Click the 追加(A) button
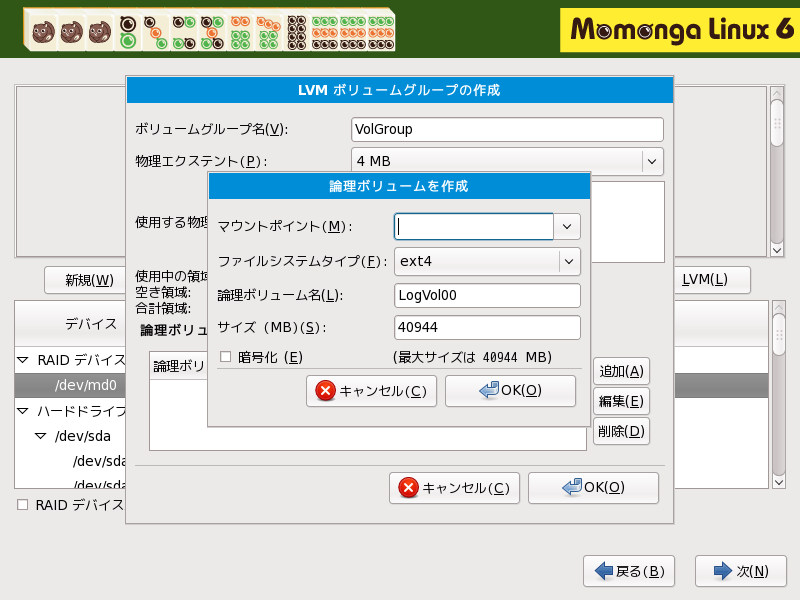 pos(621,371)
